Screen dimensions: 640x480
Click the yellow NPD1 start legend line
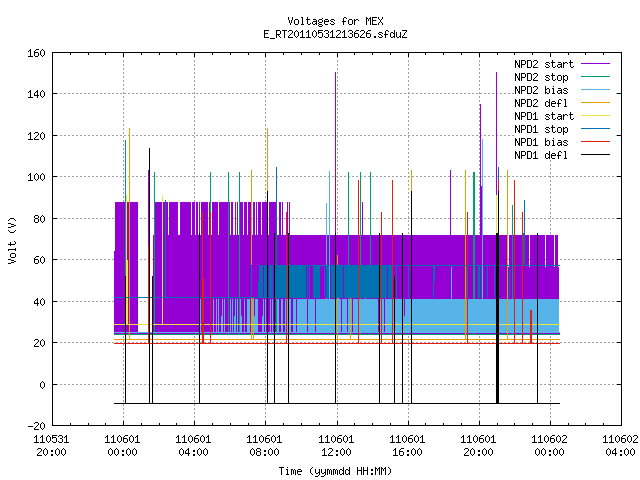[x=596, y=116]
